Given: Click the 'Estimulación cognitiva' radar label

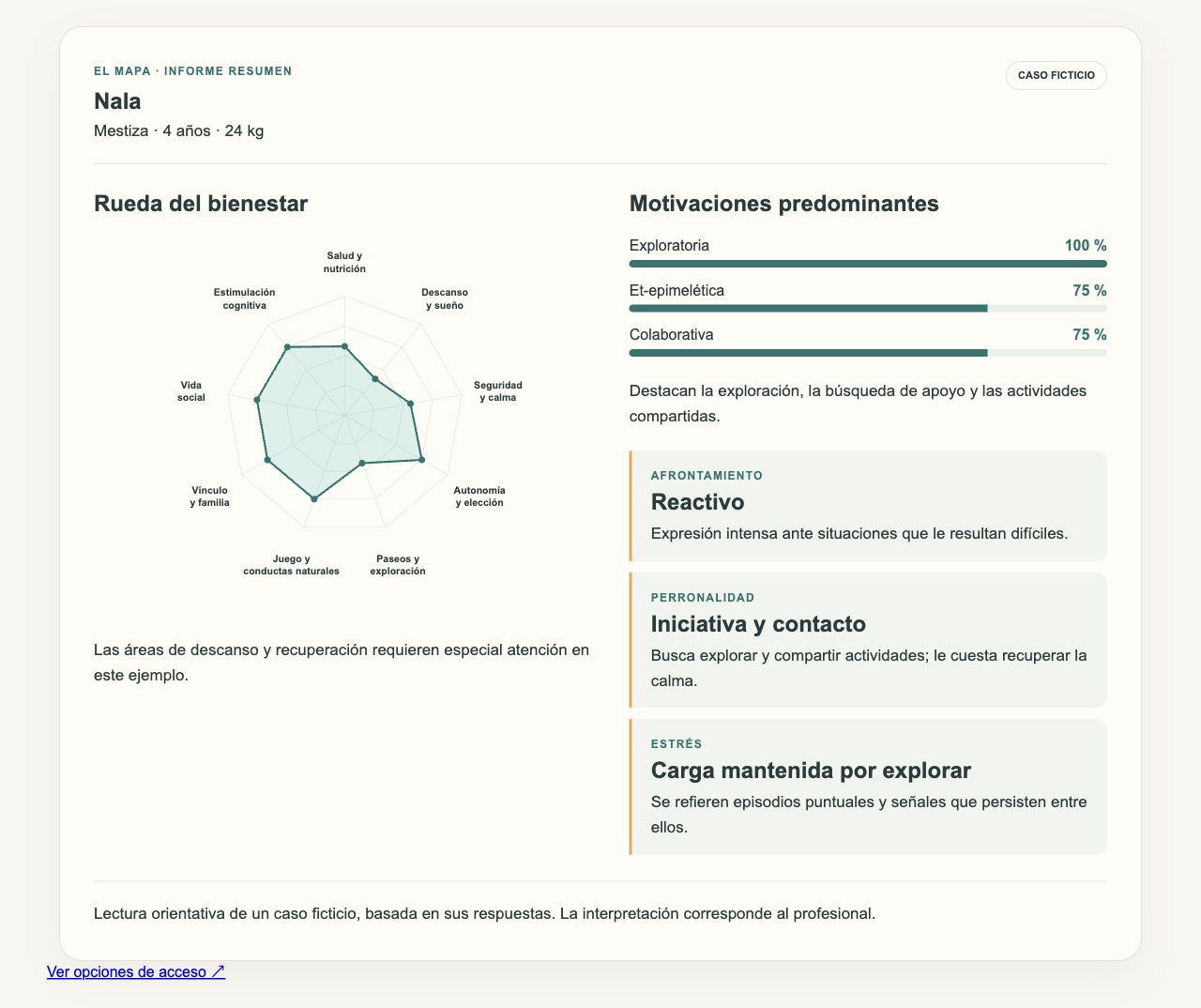Looking at the screenshot, I should click(x=245, y=298).
